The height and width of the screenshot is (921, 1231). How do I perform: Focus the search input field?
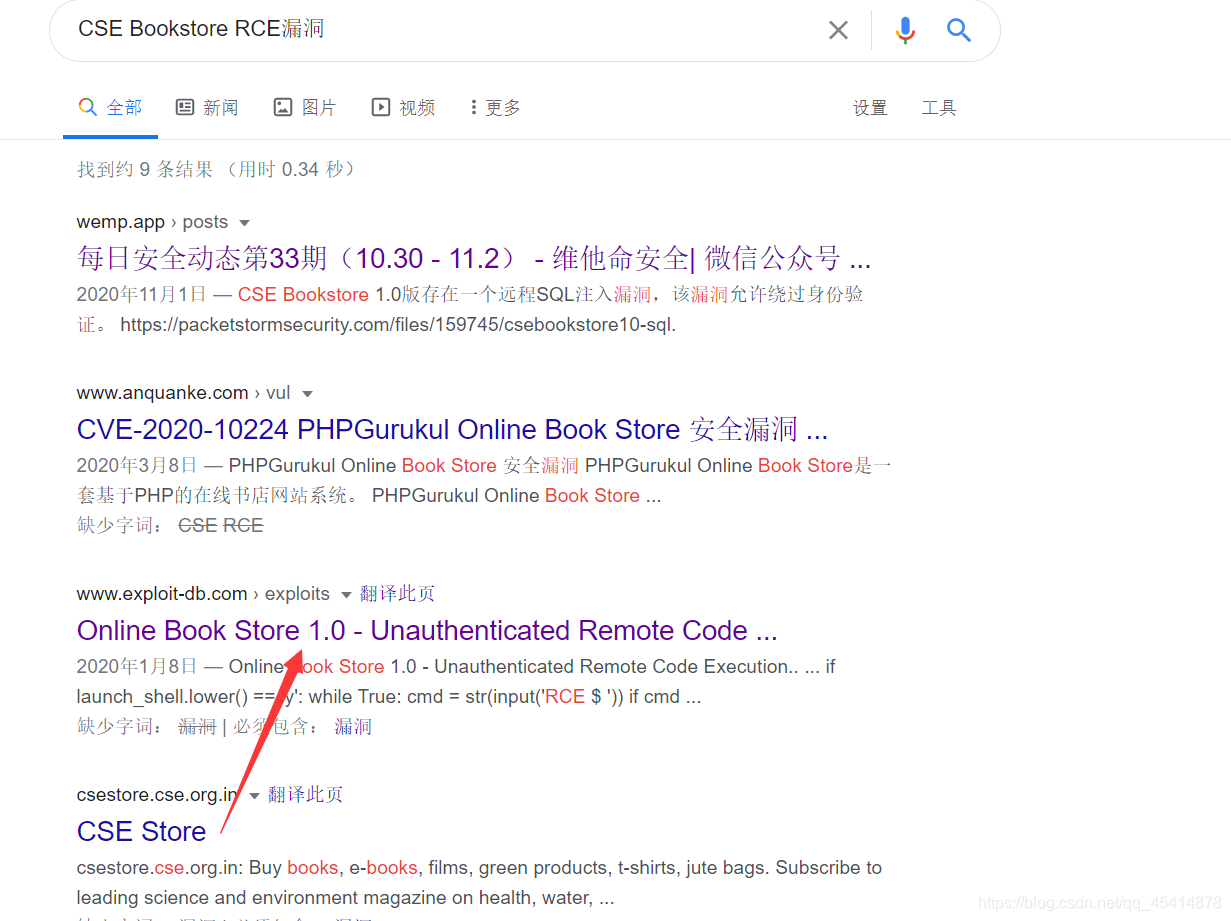(440, 29)
